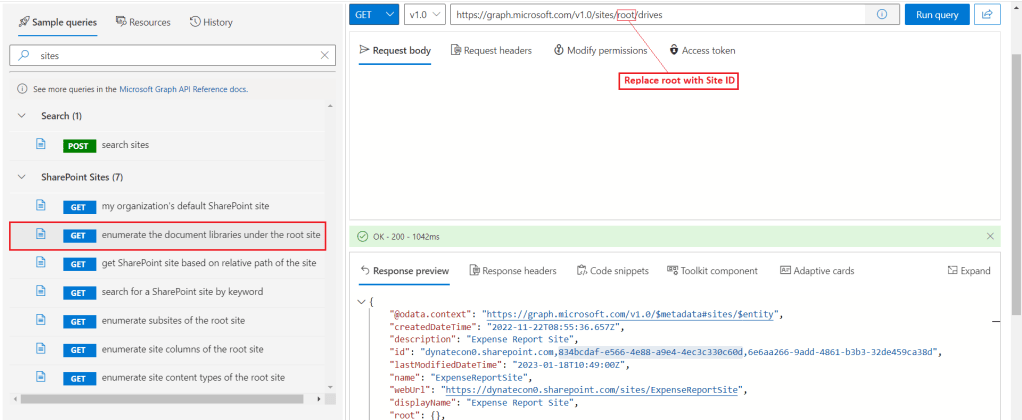Click document icon beside enumerate site columns query
Image resolution: width=1022 pixels, height=420 pixels.
[41, 349]
